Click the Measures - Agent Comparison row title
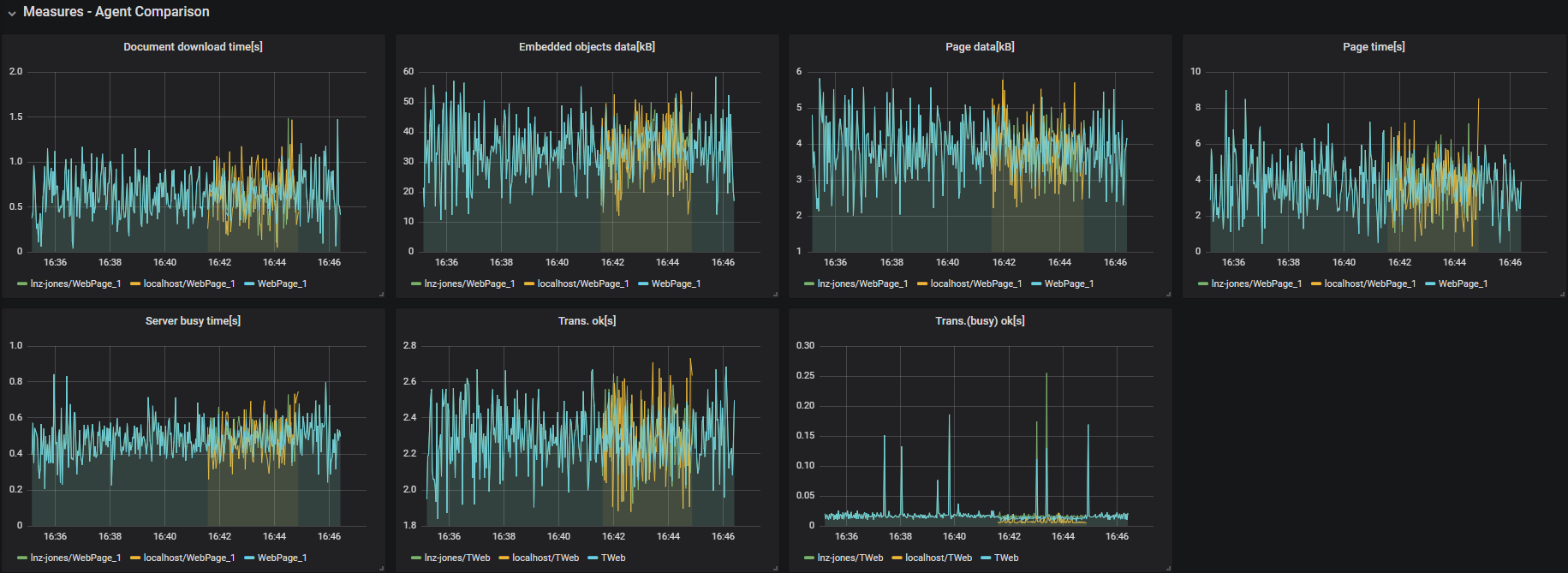Image resolution: width=1568 pixels, height=573 pixels. 116,12
